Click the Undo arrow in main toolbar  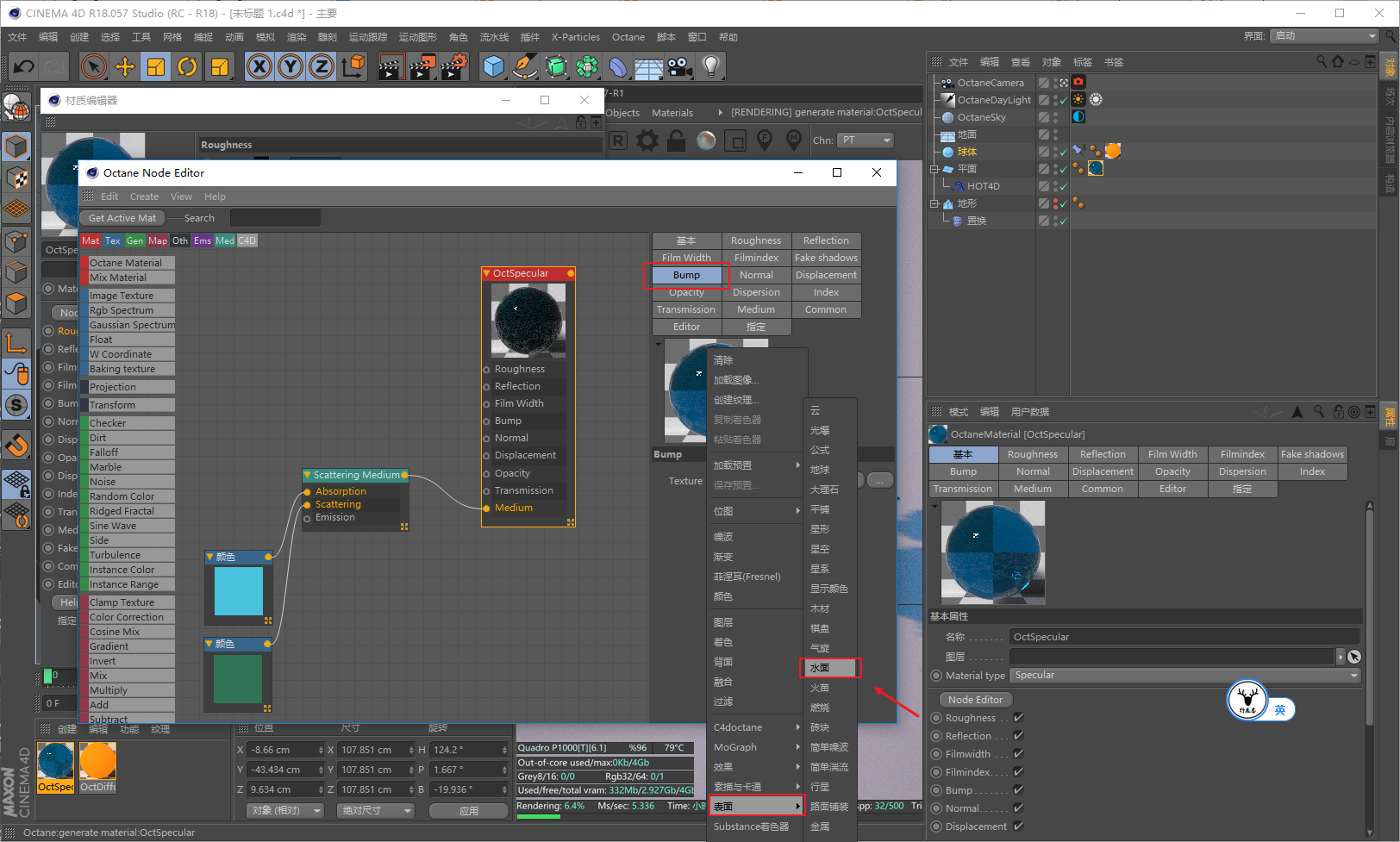point(24,66)
